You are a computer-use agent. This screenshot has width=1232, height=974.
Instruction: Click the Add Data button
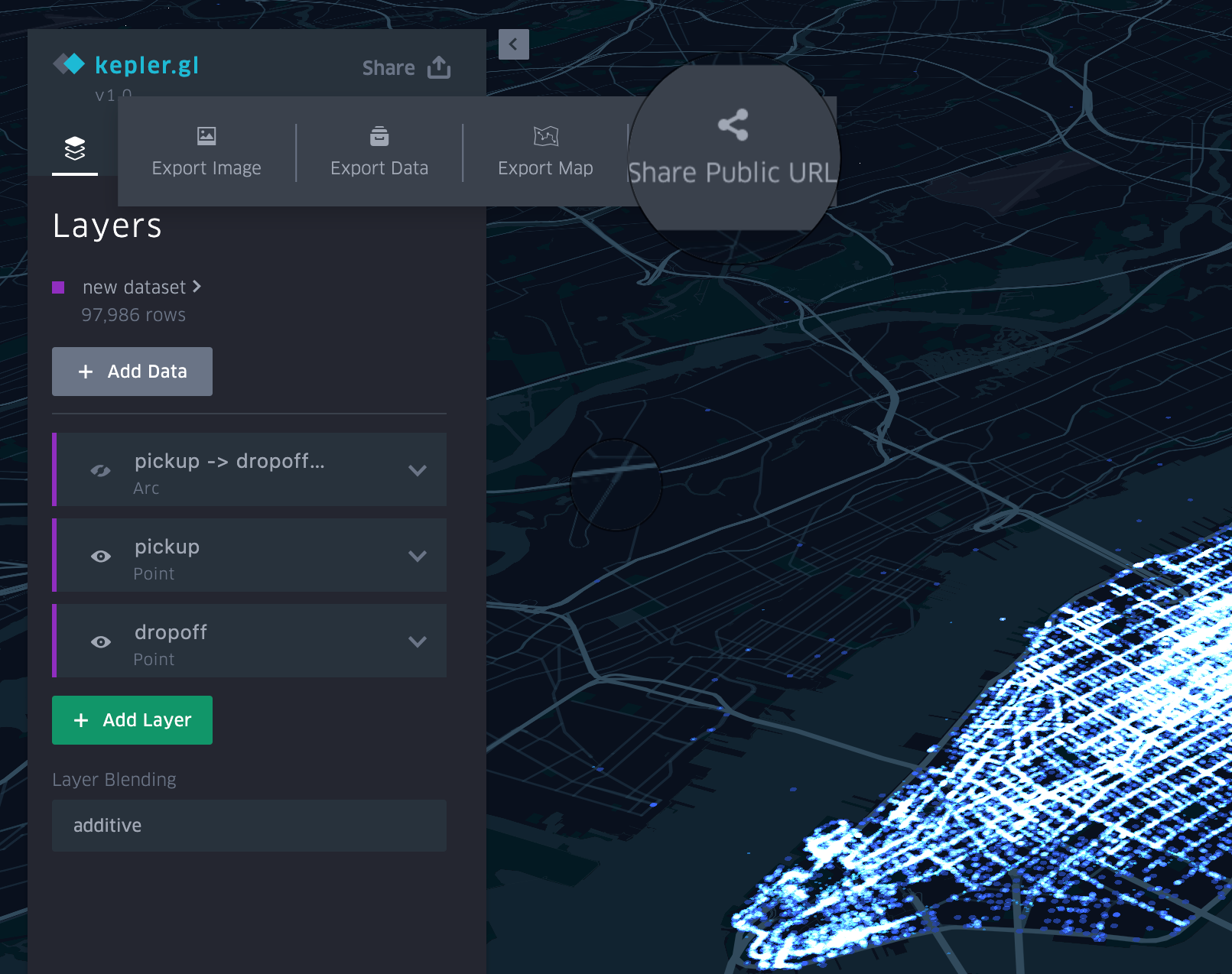pos(132,372)
